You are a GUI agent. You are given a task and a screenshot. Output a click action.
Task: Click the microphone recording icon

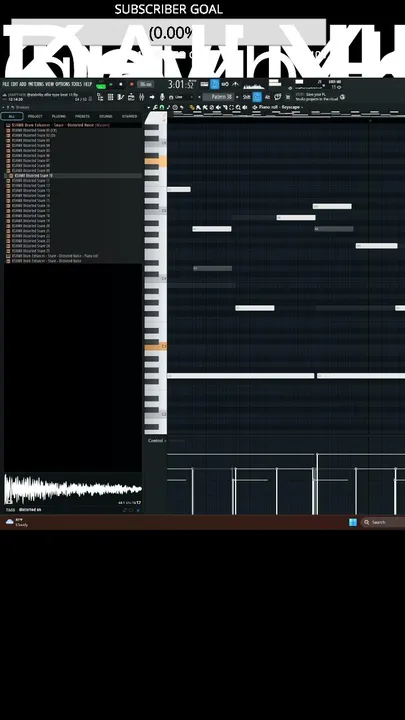tap(162, 97)
